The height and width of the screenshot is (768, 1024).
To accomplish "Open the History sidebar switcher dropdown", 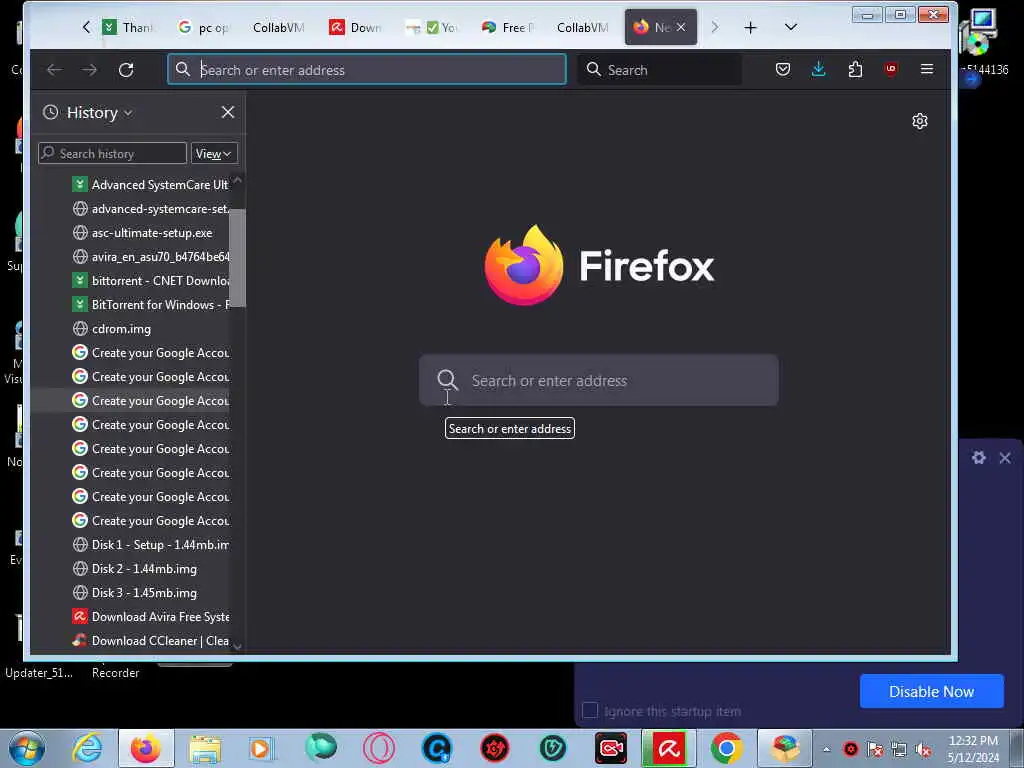I will pos(88,112).
